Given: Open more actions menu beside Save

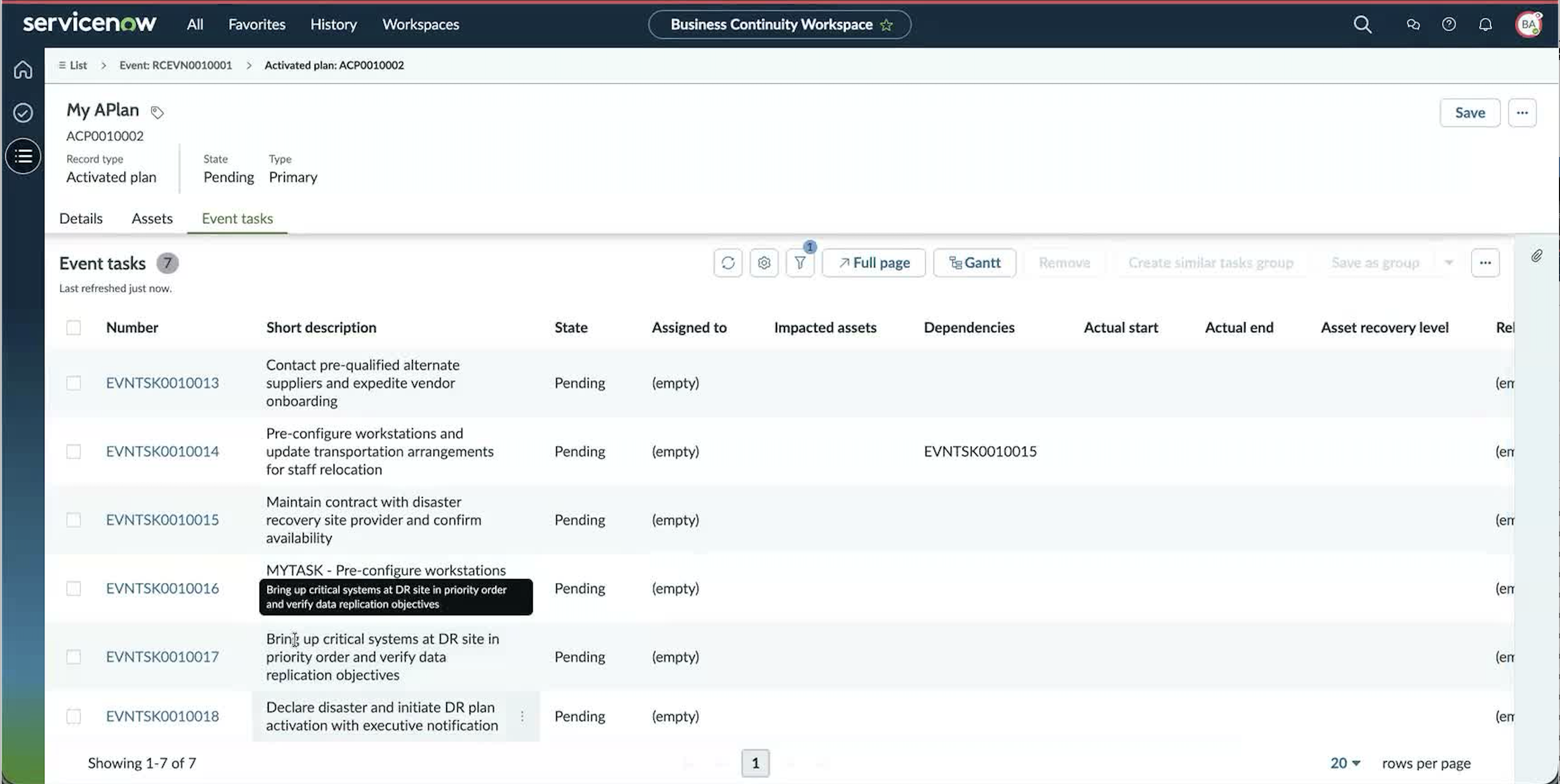Looking at the screenshot, I should pyautogui.click(x=1522, y=113).
